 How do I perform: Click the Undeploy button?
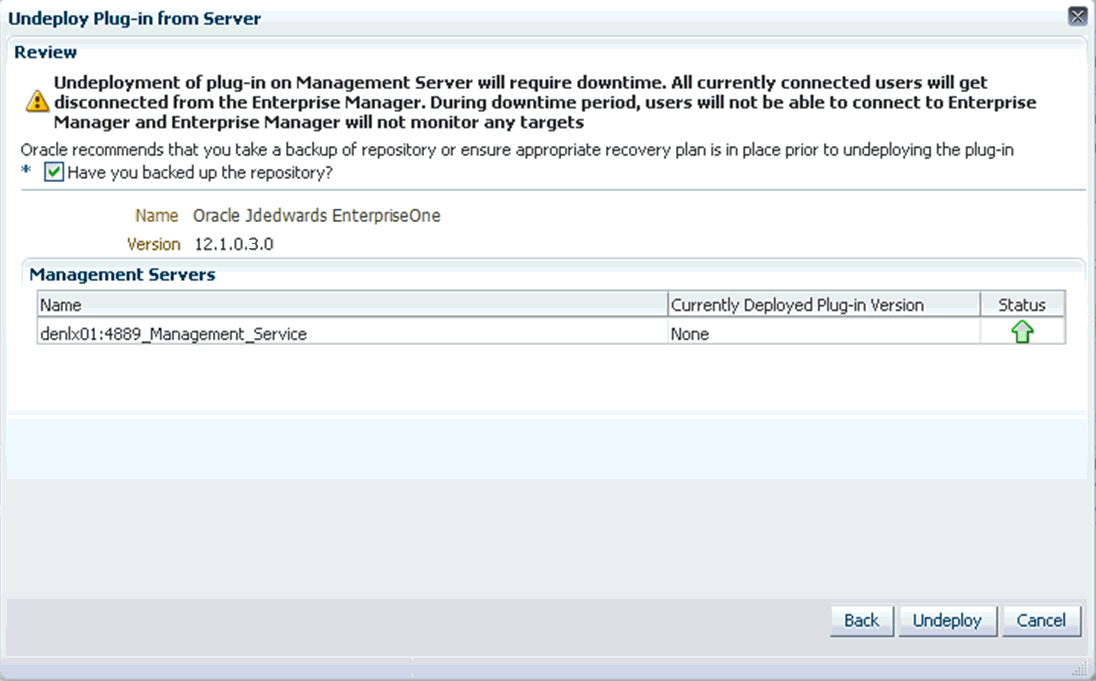(947, 621)
